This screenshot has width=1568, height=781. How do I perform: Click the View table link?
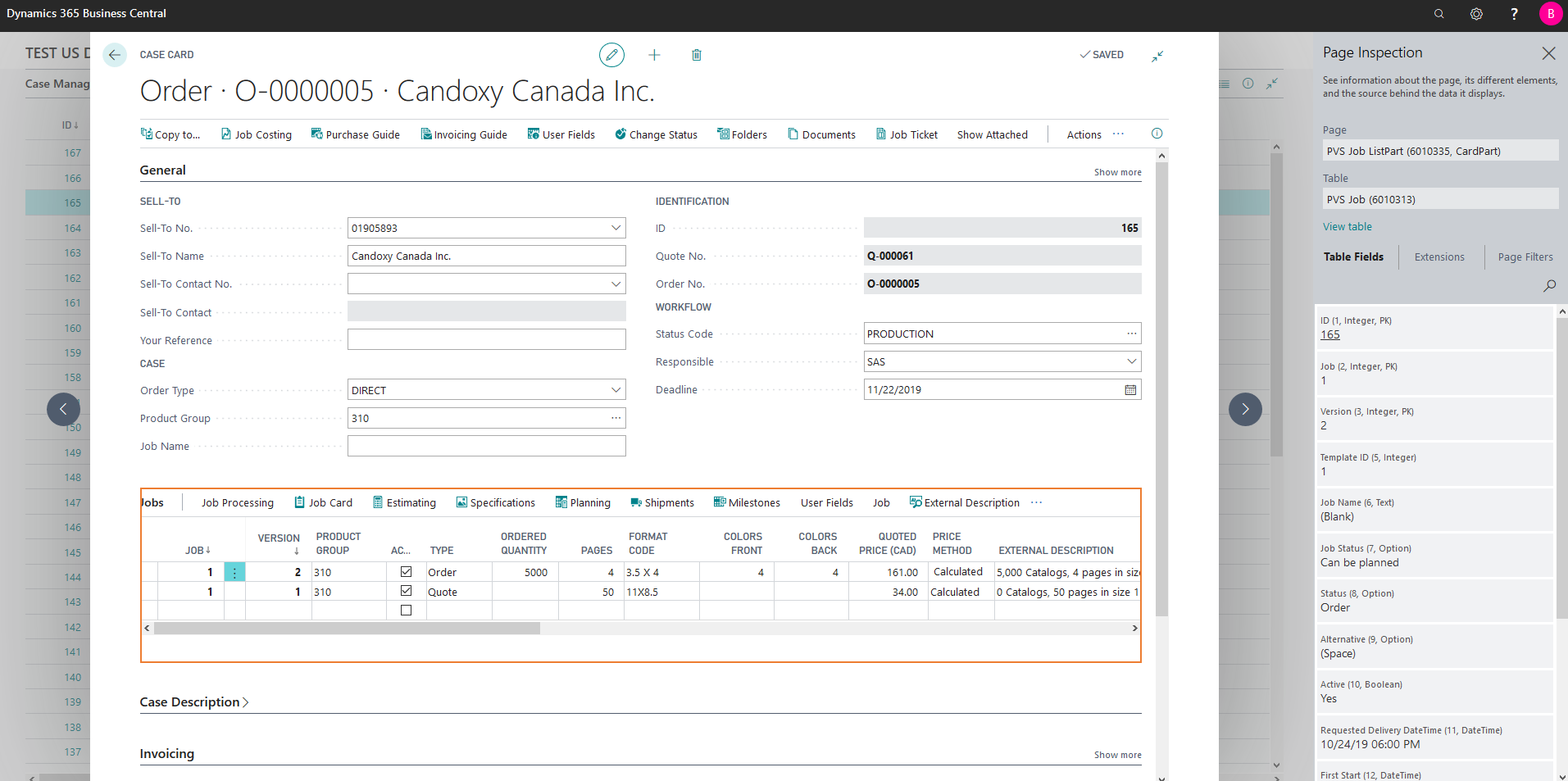click(x=1347, y=227)
